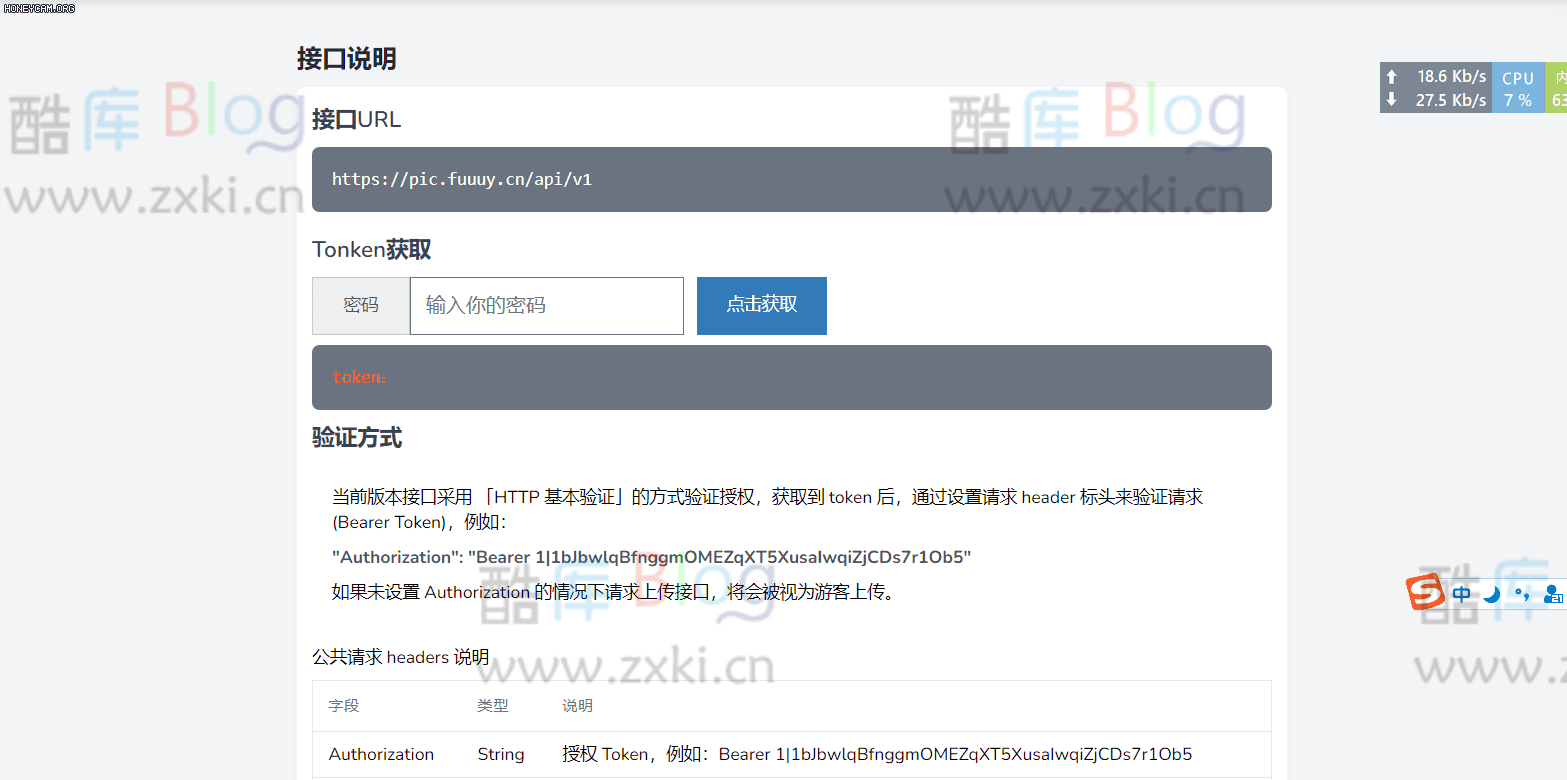Click the memory usage monitor block
Viewport: 1567px width, 780px height.
point(1557,87)
